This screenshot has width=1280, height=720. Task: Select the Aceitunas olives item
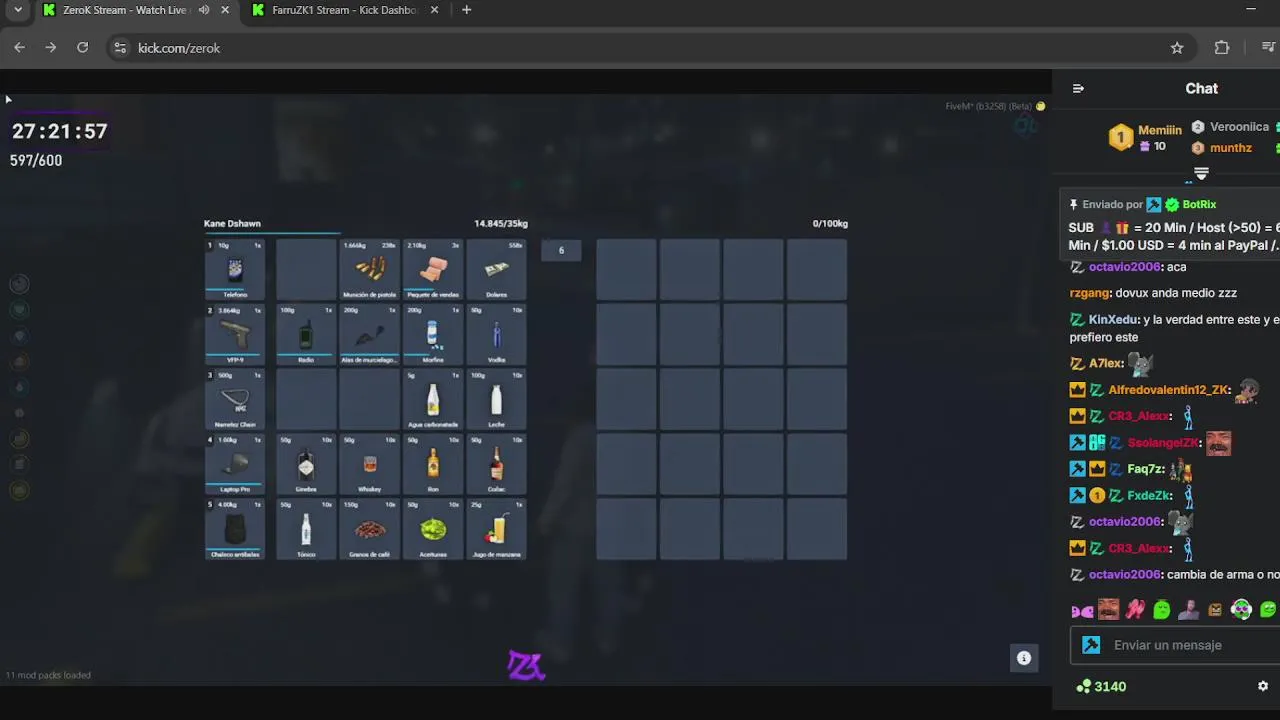[433, 530]
